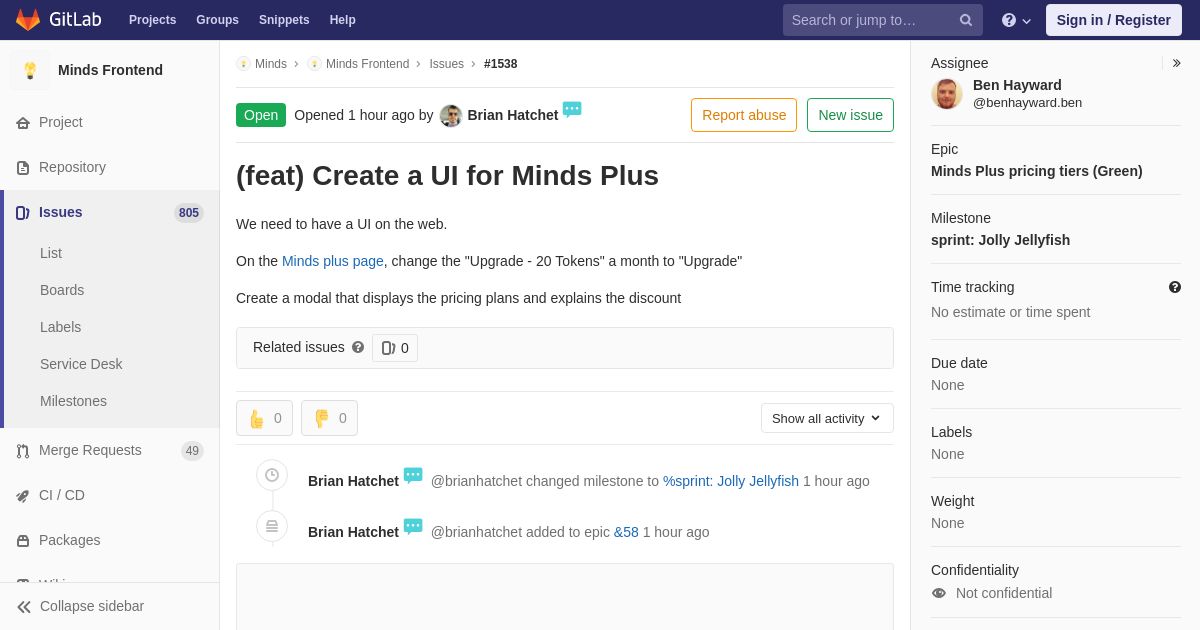The height and width of the screenshot is (630, 1200).
Task: Click the Issues count badge 805
Action: click(189, 213)
